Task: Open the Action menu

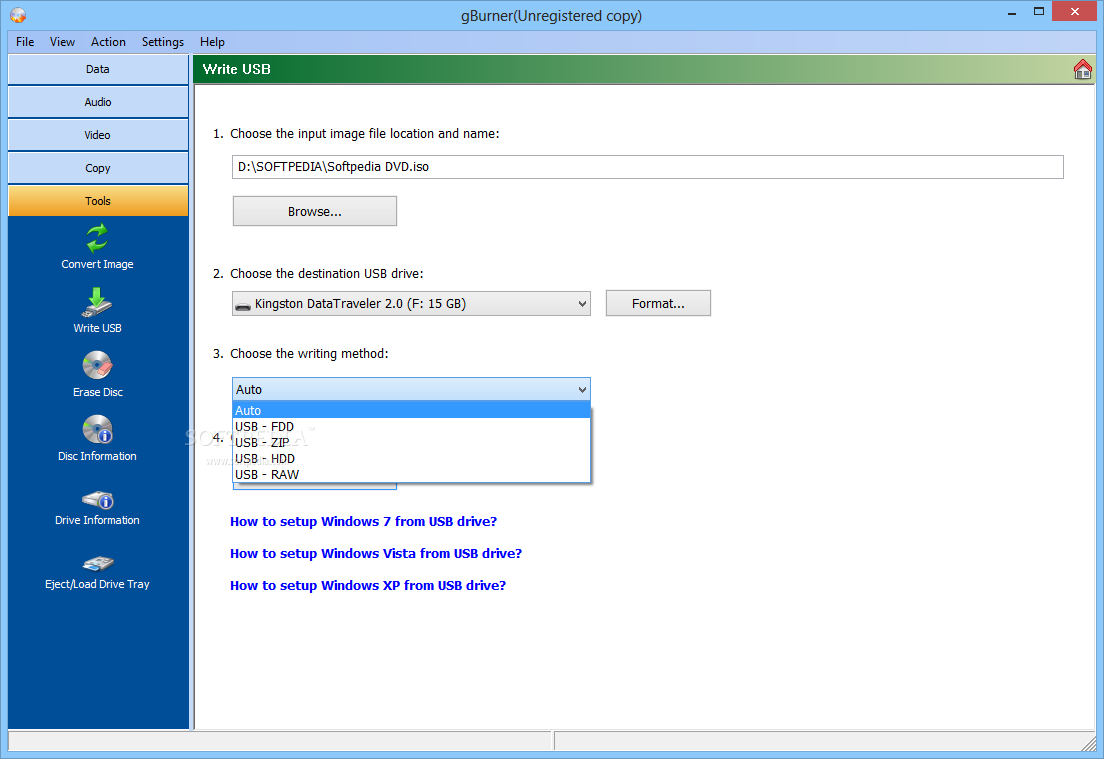Action: pyautogui.click(x=108, y=42)
